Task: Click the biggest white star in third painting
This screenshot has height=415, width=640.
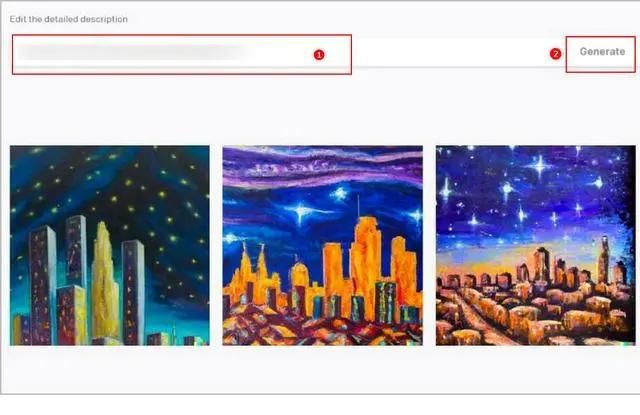Action: click(540, 165)
